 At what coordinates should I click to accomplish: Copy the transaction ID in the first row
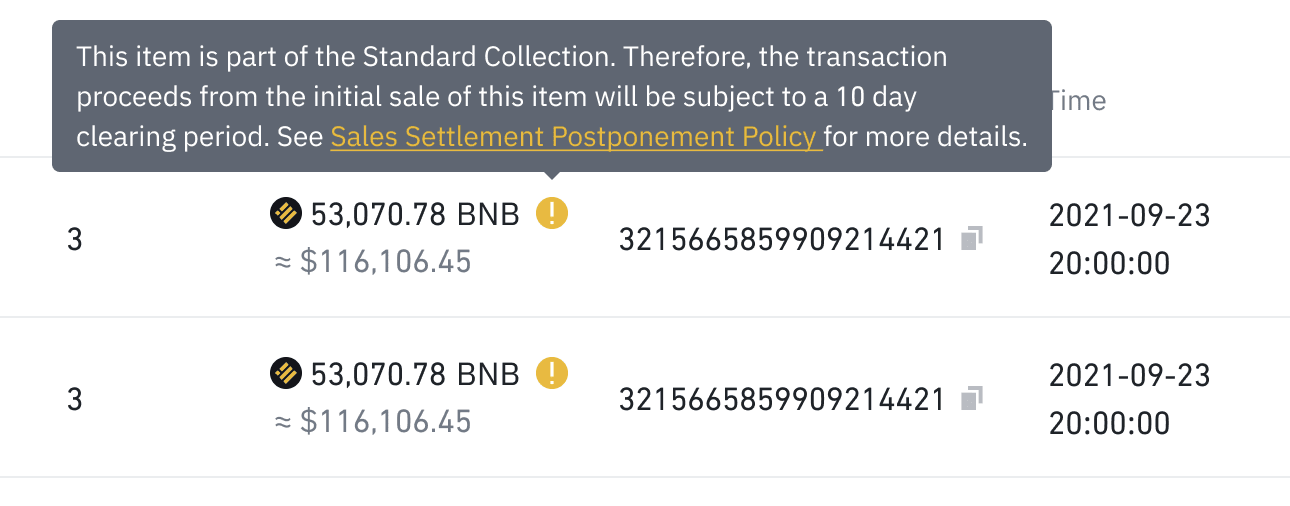pos(972,238)
